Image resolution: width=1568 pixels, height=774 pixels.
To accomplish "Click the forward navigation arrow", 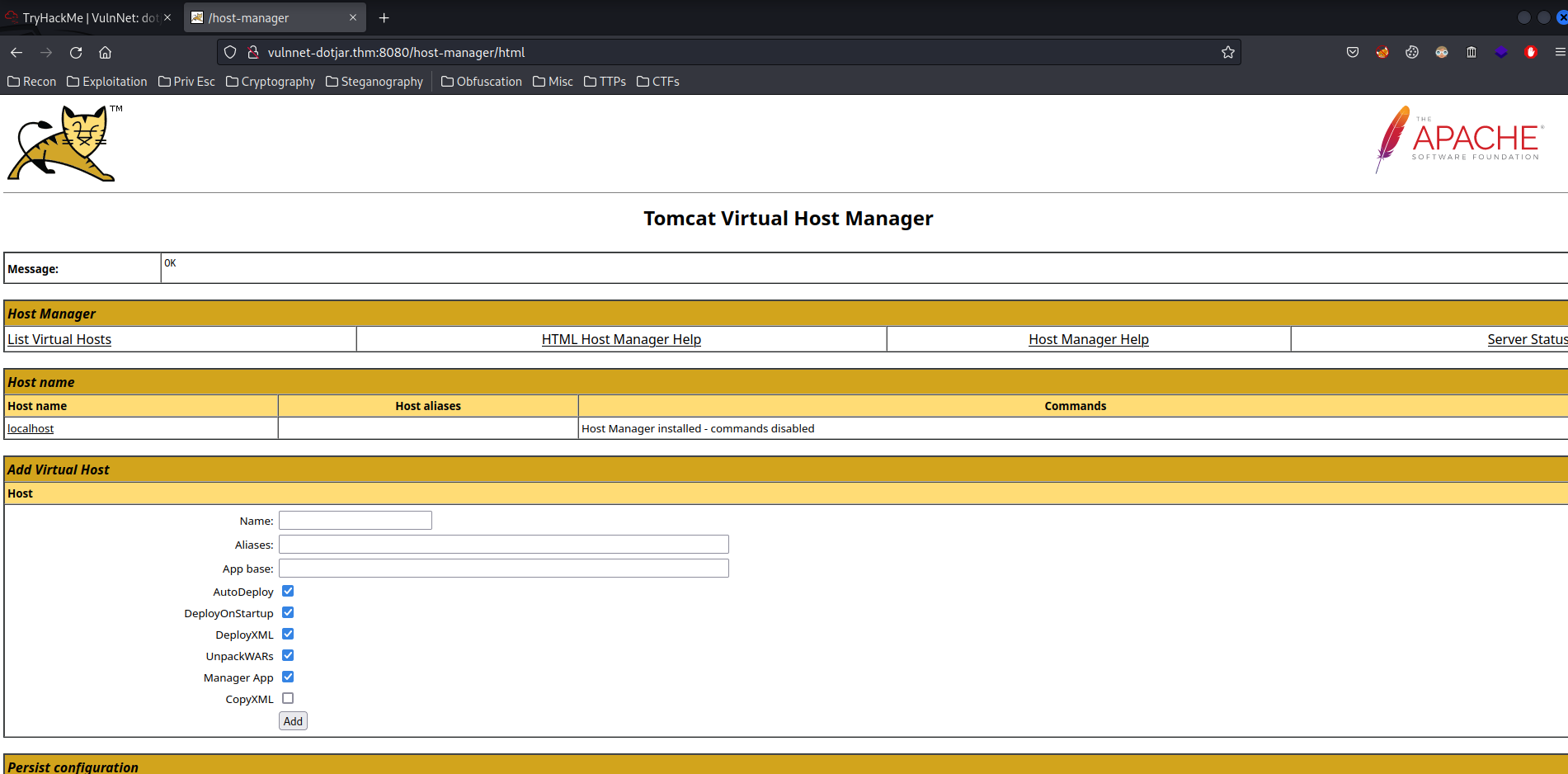I will 46,53.
